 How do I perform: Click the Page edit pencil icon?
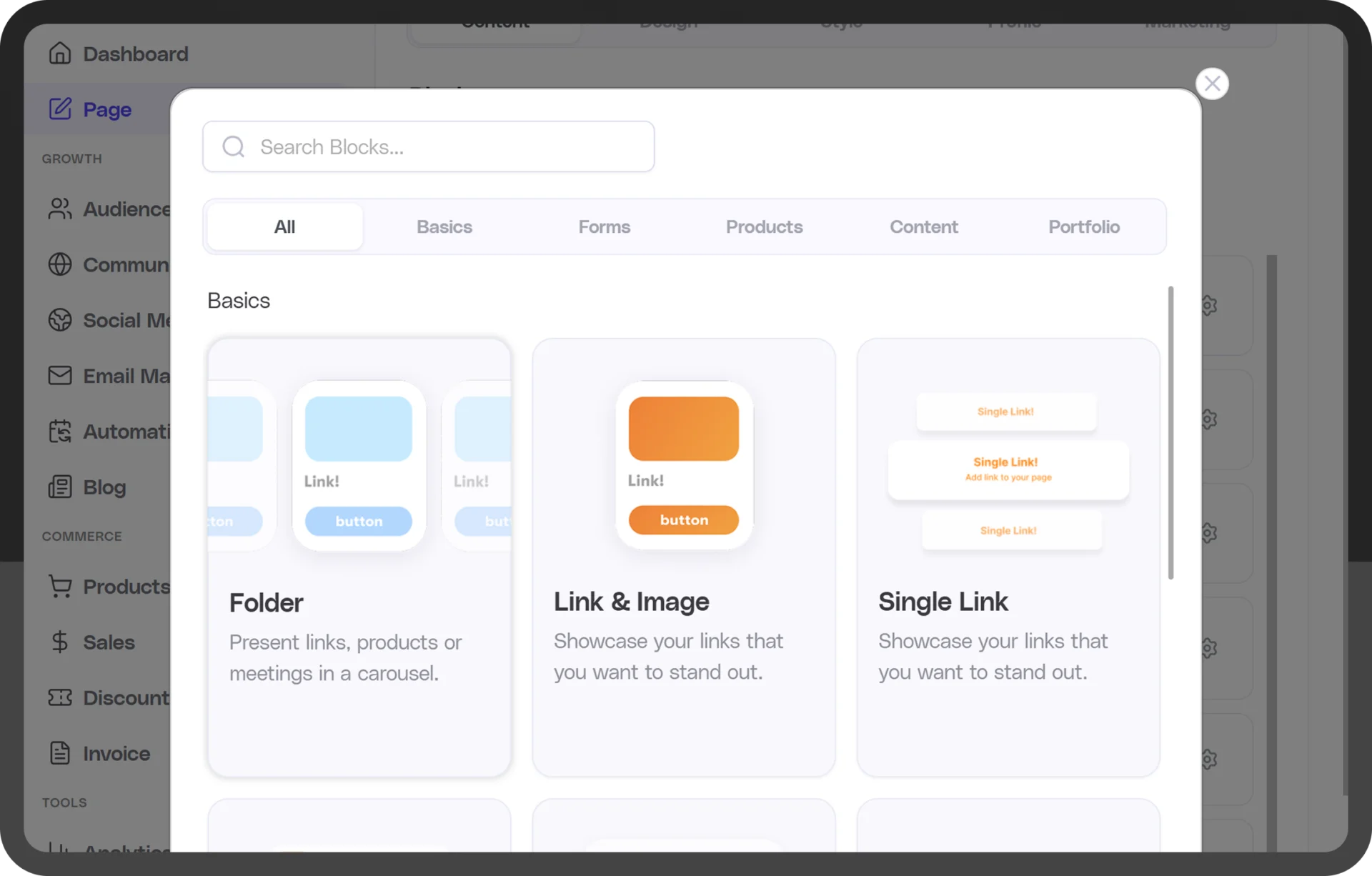click(x=60, y=109)
